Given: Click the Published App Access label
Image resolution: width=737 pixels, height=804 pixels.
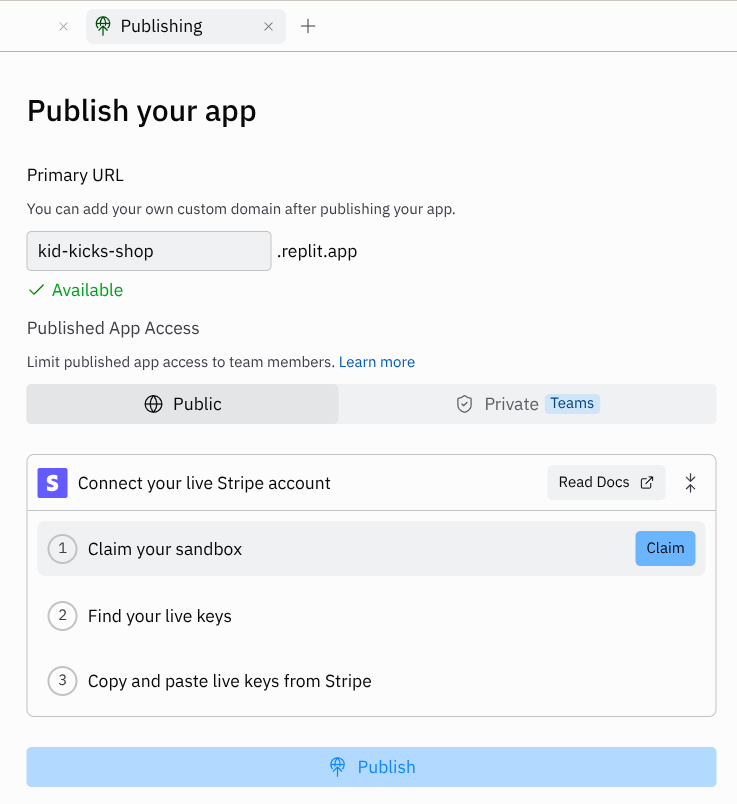Looking at the screenshot, I should pos(113,328).
